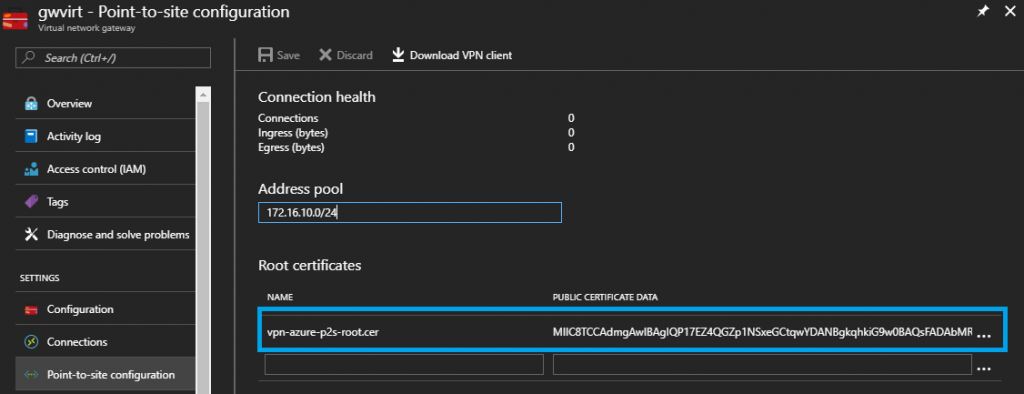Open ellipsis menu for vpn-azure-p2s-root.cer row
The height and width of the screenshot is (394, 1024).
pyautogui.click(x=984, y=335)
